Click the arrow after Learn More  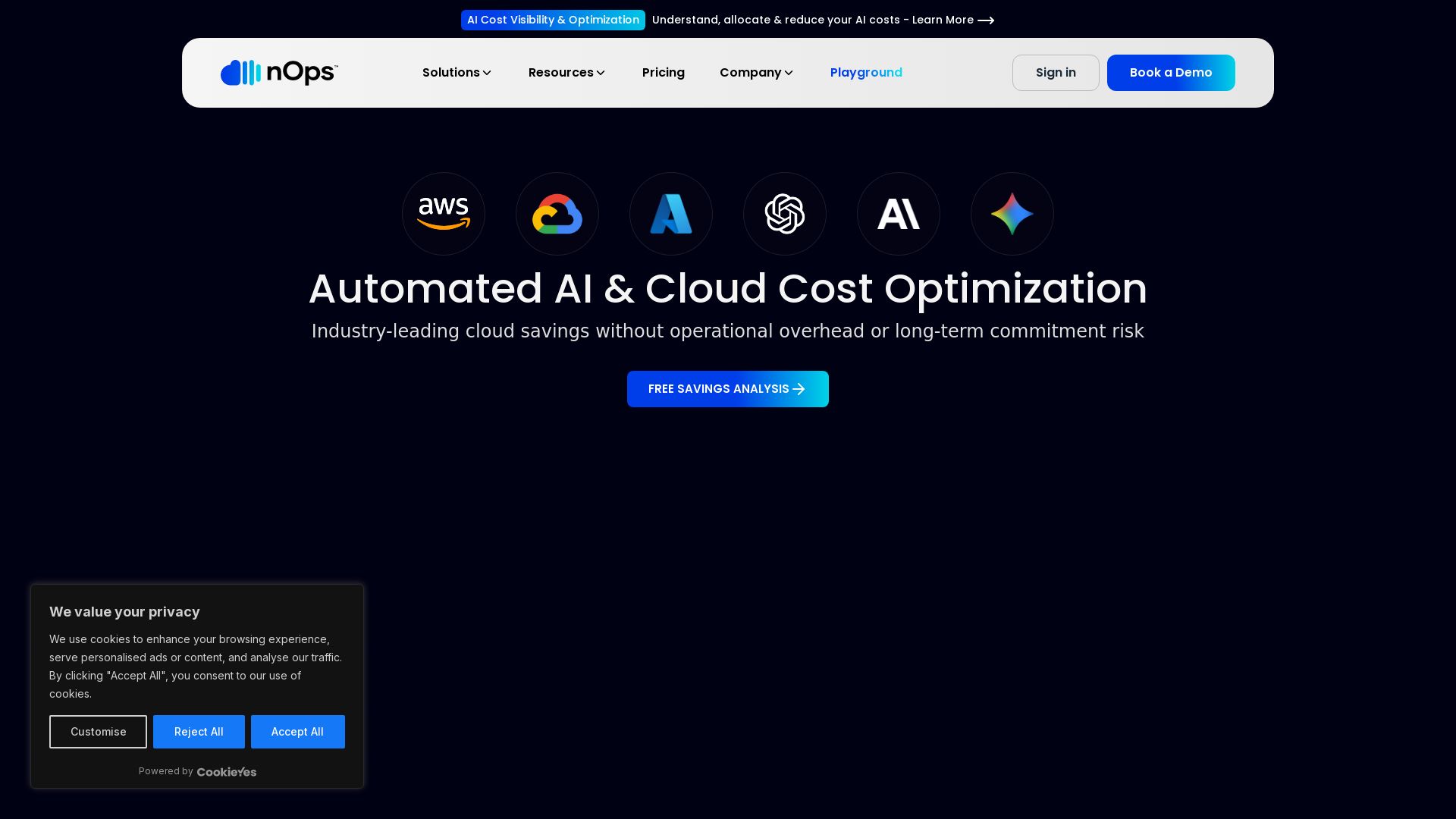point(986,20)
